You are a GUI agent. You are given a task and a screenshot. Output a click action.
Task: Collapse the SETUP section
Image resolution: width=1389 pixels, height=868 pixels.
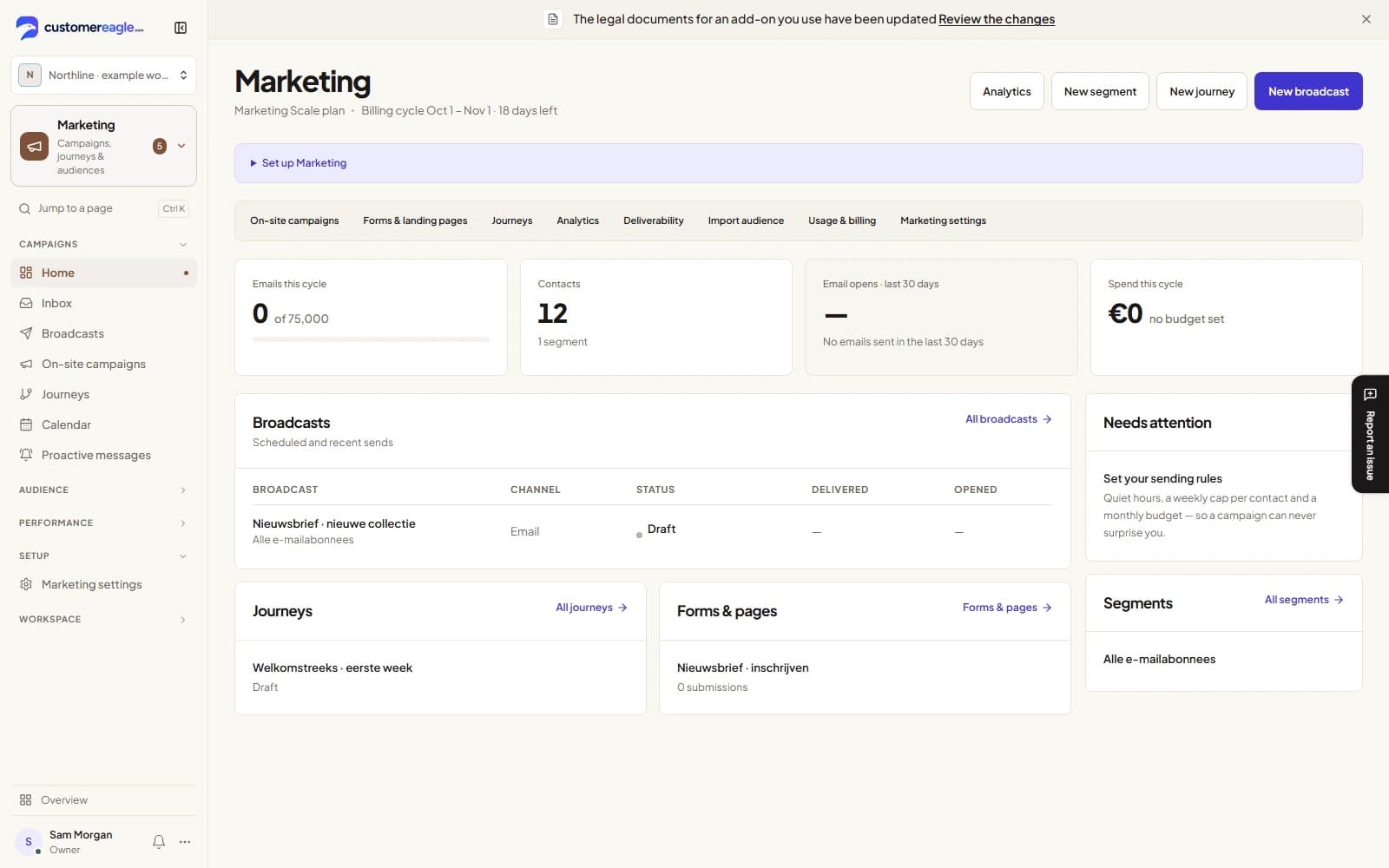pyautogui.click(x=103, y=556)
